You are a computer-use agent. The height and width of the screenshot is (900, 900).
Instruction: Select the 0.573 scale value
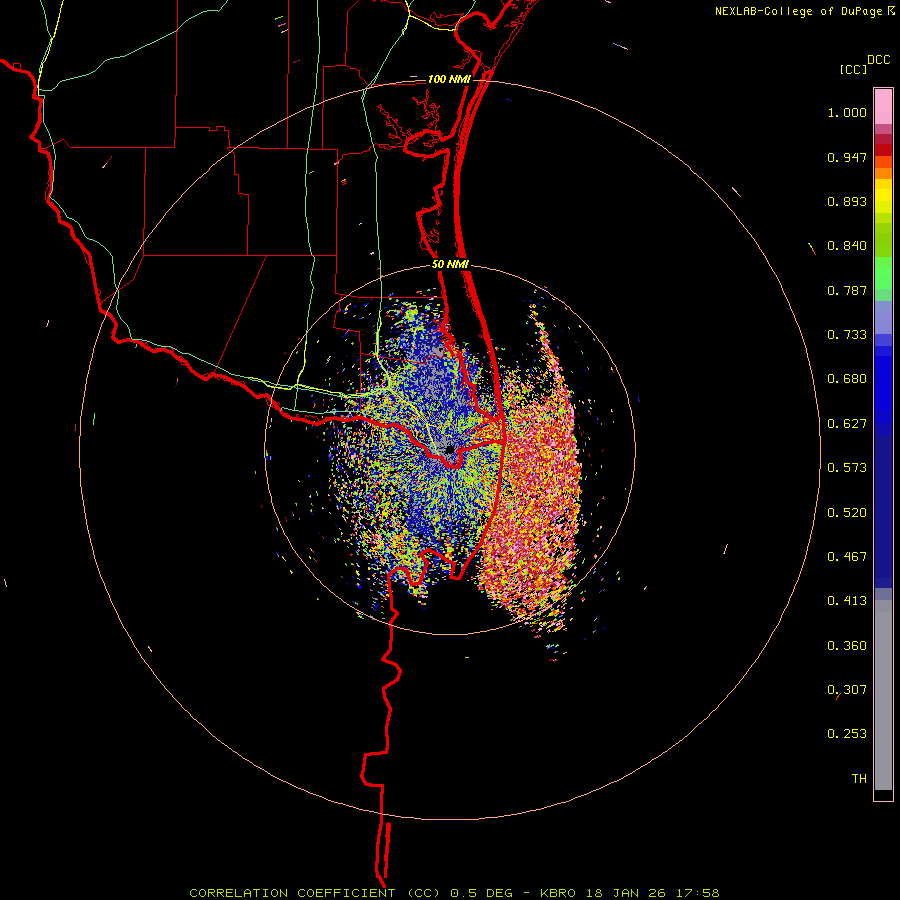click(x=847, y=468)
